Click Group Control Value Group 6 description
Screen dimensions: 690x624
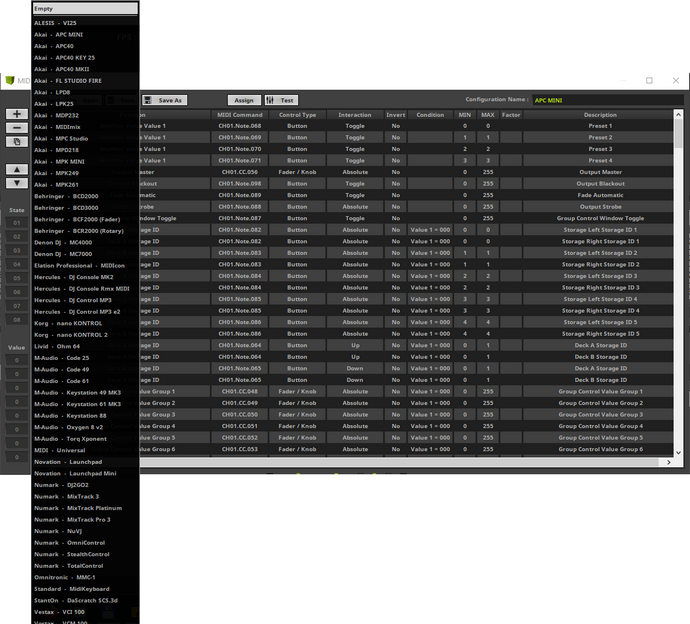pyautogui.click(x=600, y=449)
